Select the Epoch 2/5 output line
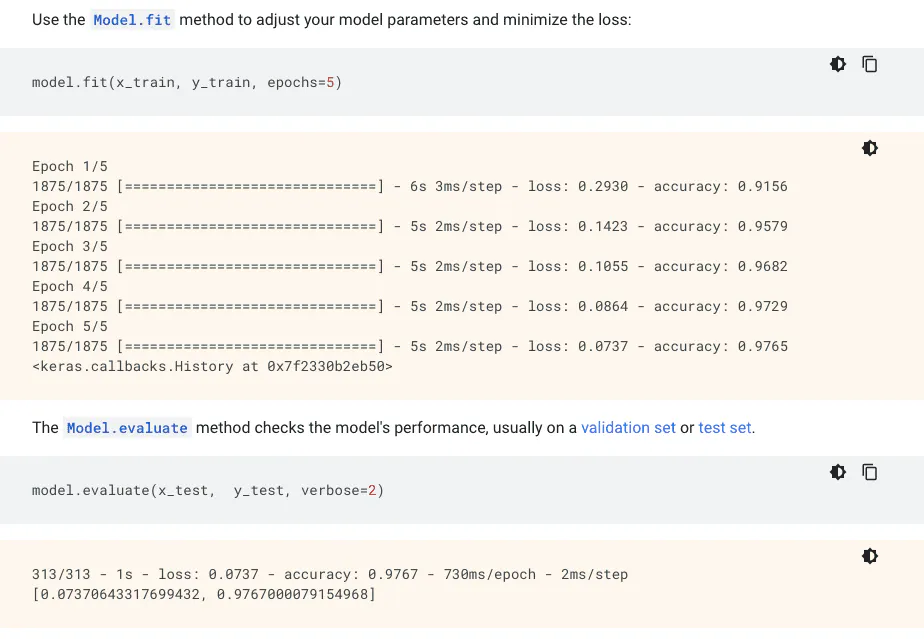 click(70, 206)
